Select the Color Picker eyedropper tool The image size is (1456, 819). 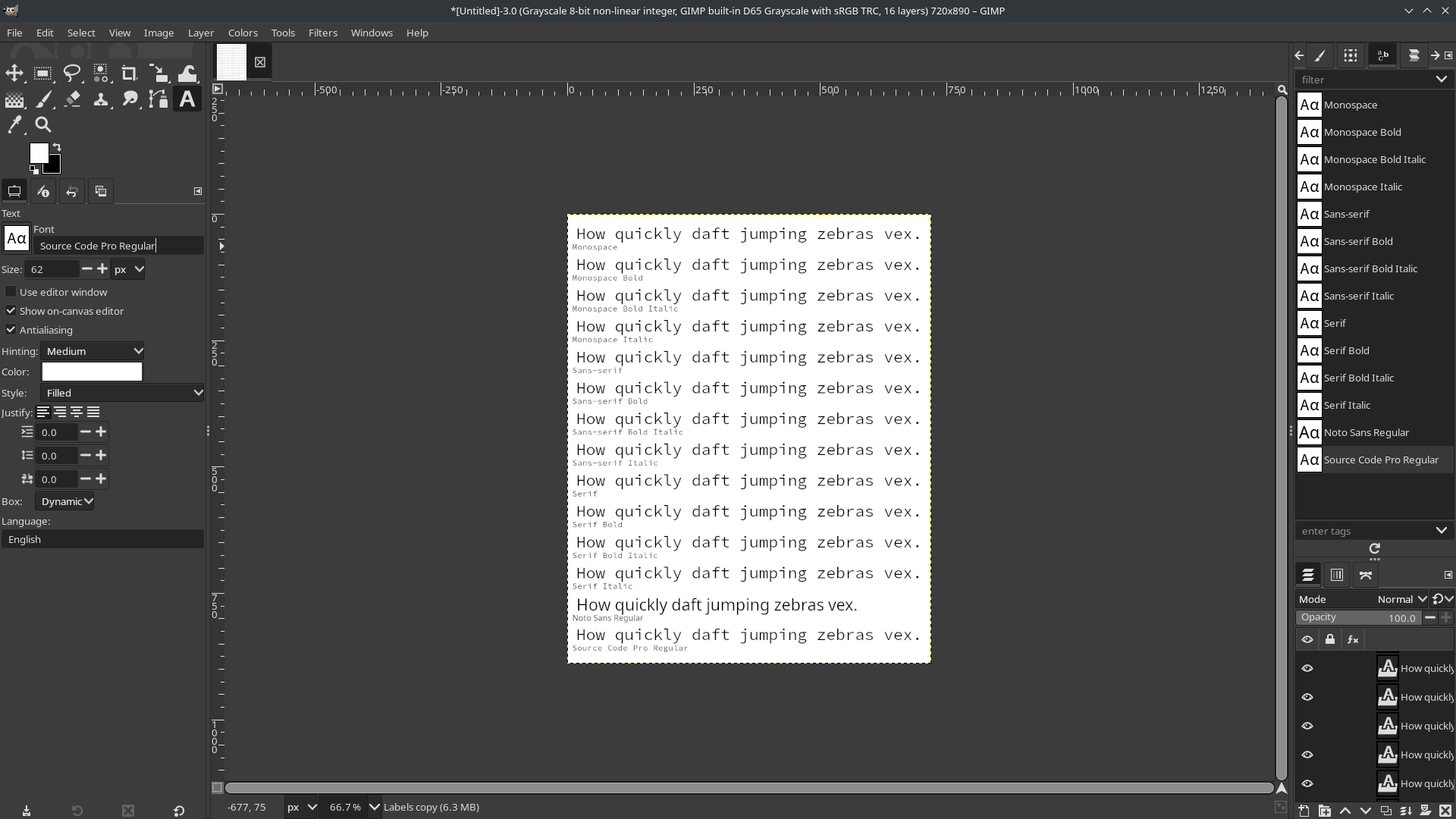pos(14,125)
